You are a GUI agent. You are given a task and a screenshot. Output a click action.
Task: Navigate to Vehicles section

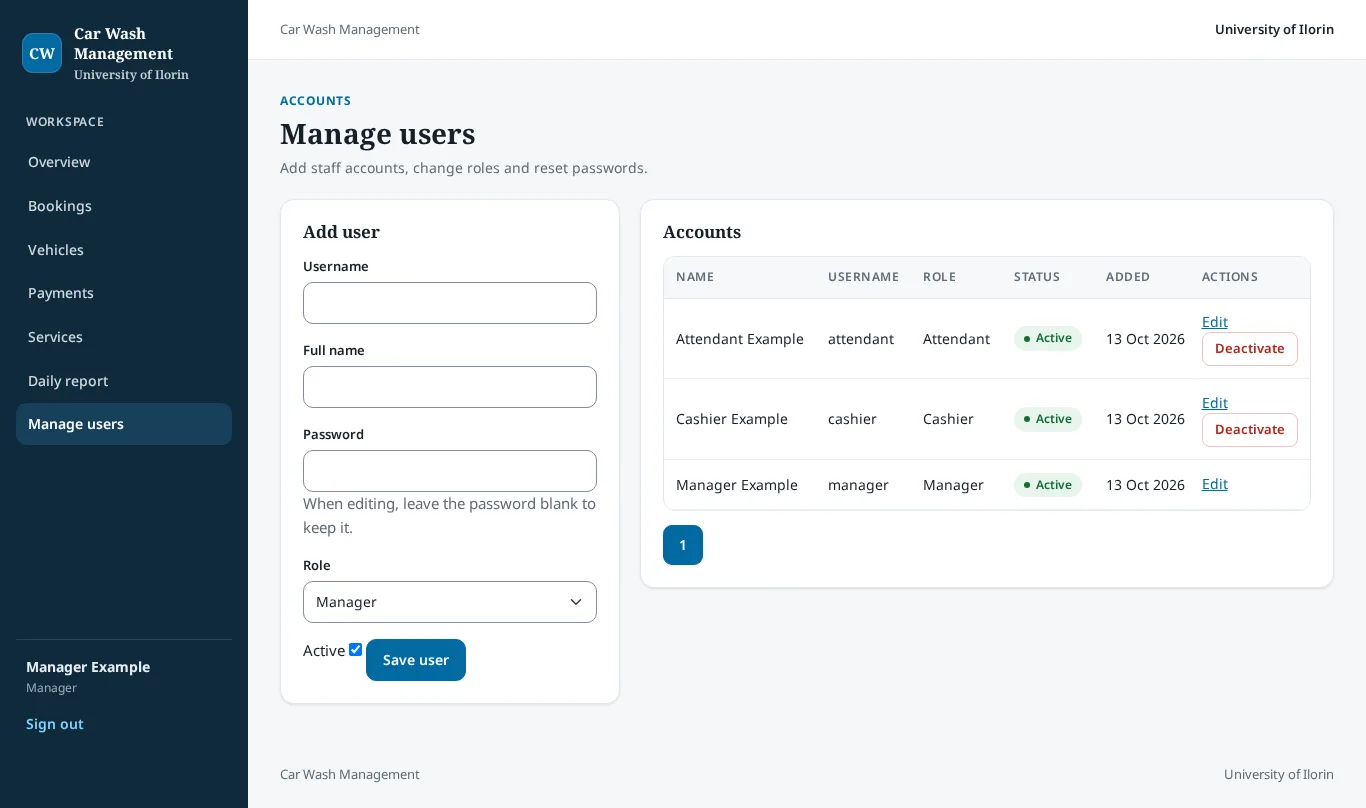[124, 250]
